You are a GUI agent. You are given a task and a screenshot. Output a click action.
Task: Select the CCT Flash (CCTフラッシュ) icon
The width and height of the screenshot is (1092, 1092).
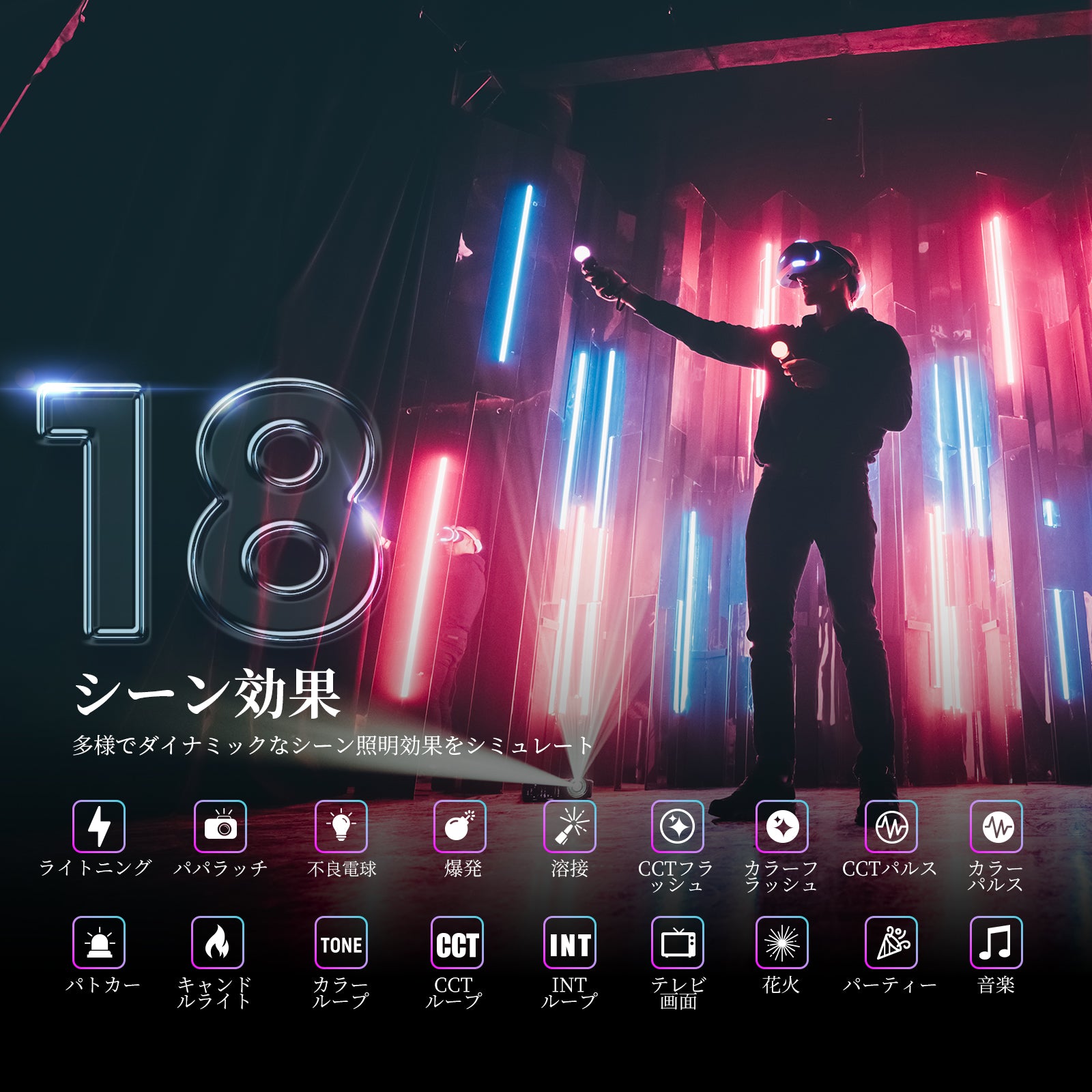click(677, 827)
